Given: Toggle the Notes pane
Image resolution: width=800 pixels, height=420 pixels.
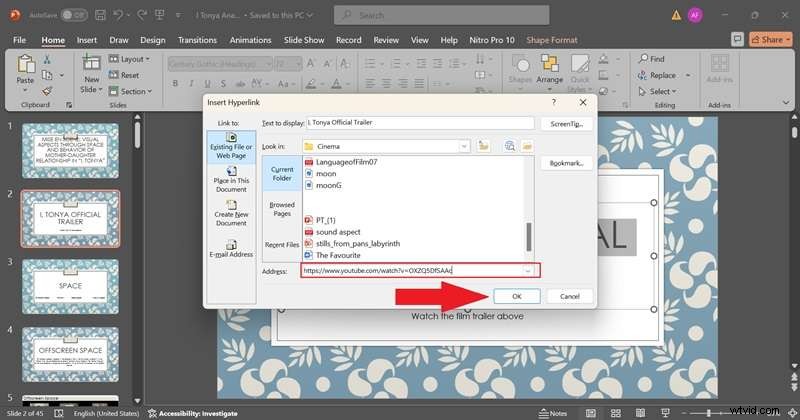Looking at the screenshot, I should pos(553,413).
